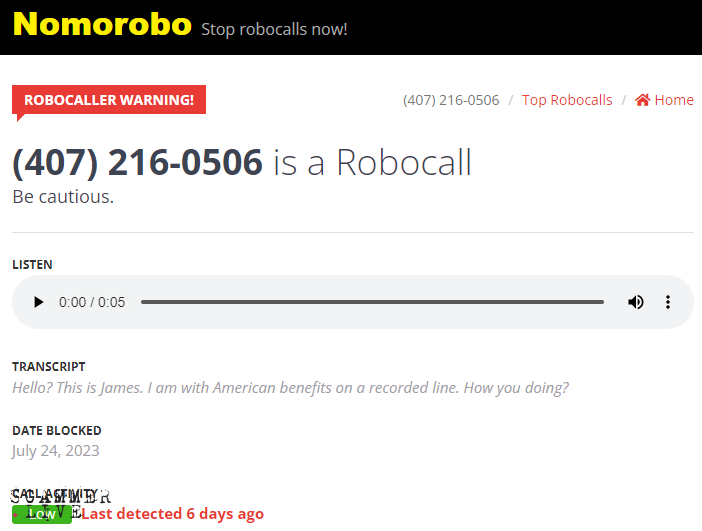Click the Last detected 6 days ago text
702x531 pixels.
(172, 514)
